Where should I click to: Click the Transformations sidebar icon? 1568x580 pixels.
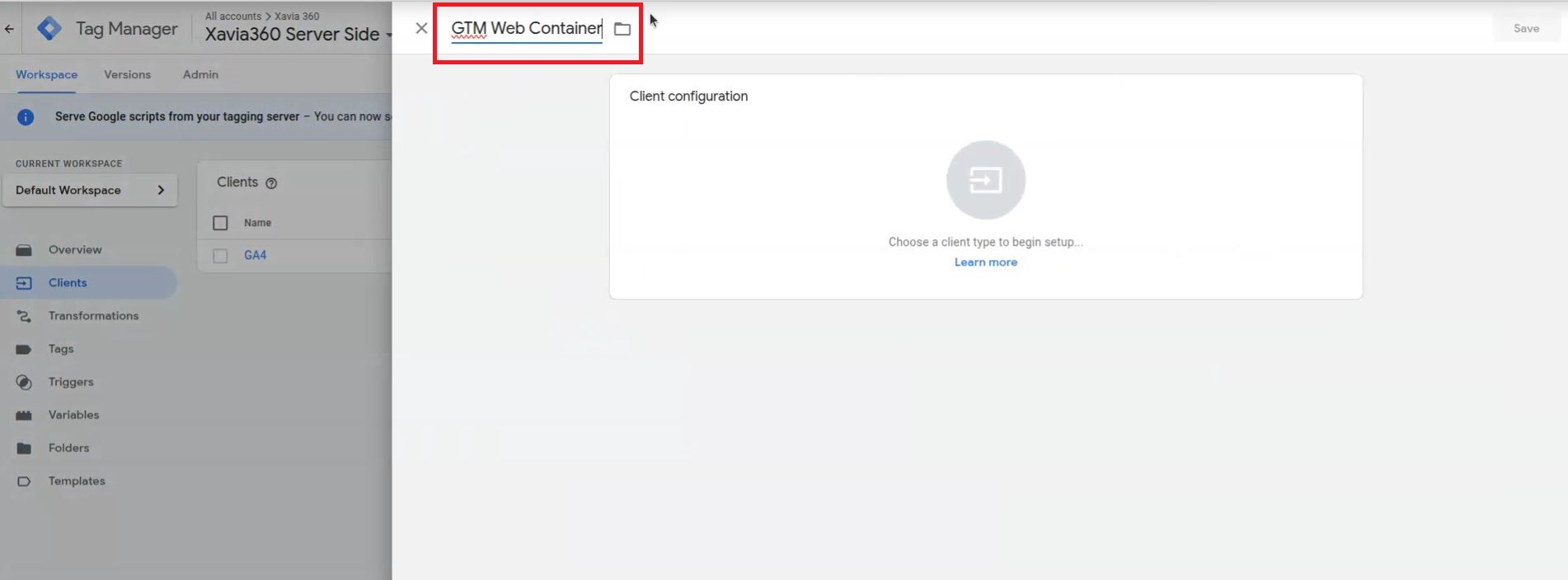click(24, 316)
